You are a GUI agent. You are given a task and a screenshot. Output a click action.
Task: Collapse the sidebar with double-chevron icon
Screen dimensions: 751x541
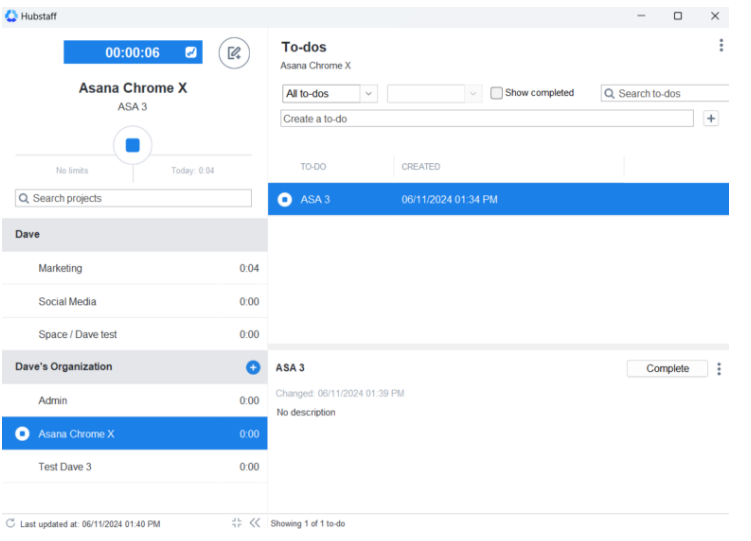click(255, 524)
